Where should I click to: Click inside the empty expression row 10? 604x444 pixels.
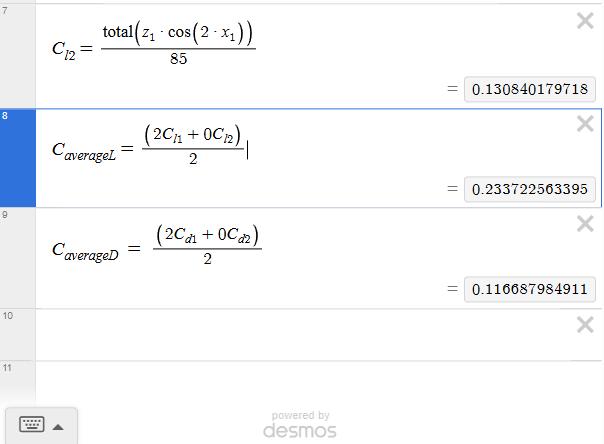300,335
